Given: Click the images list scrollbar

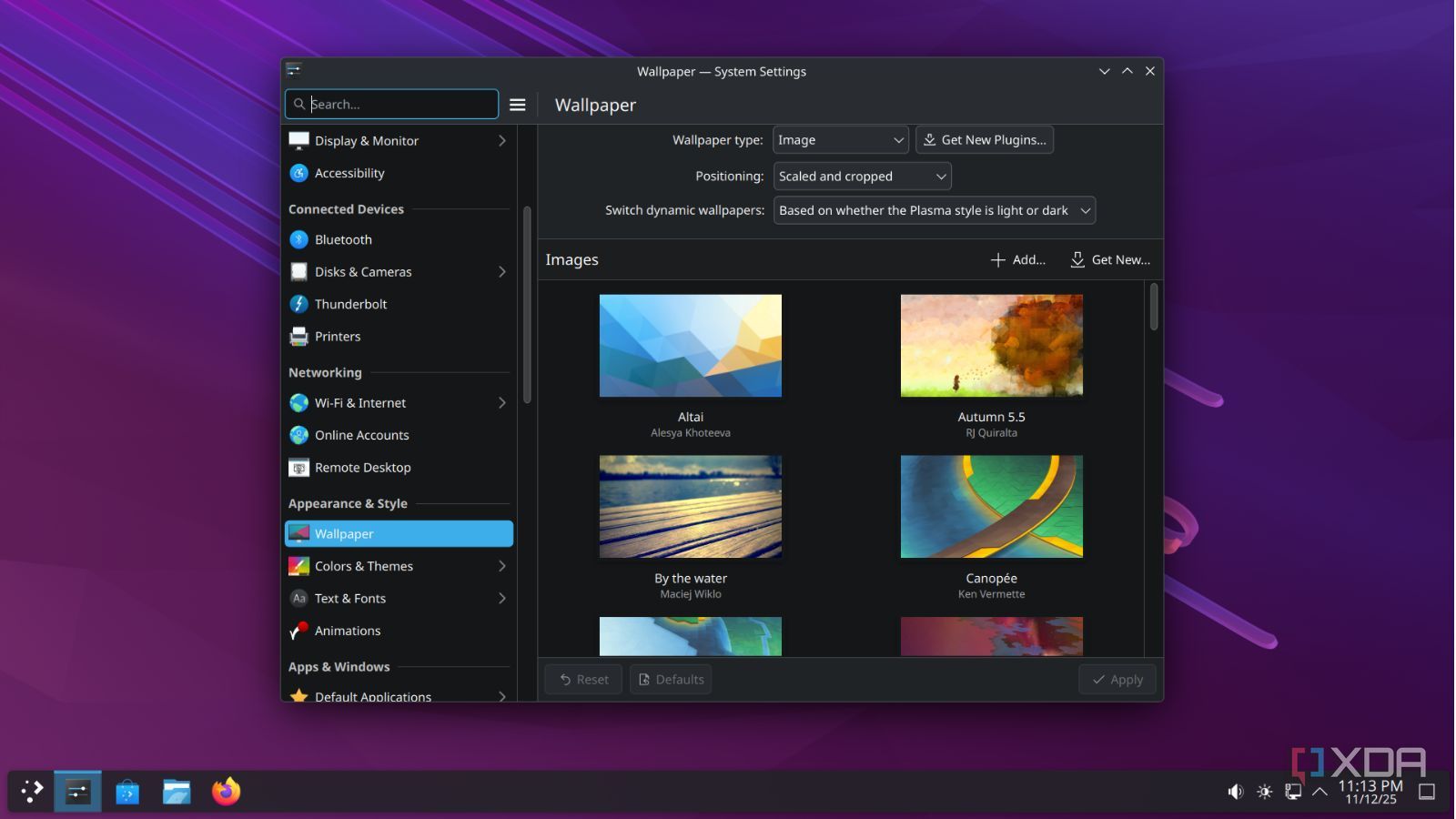Looking at the screenshot, I should [x=1154, y=307].
